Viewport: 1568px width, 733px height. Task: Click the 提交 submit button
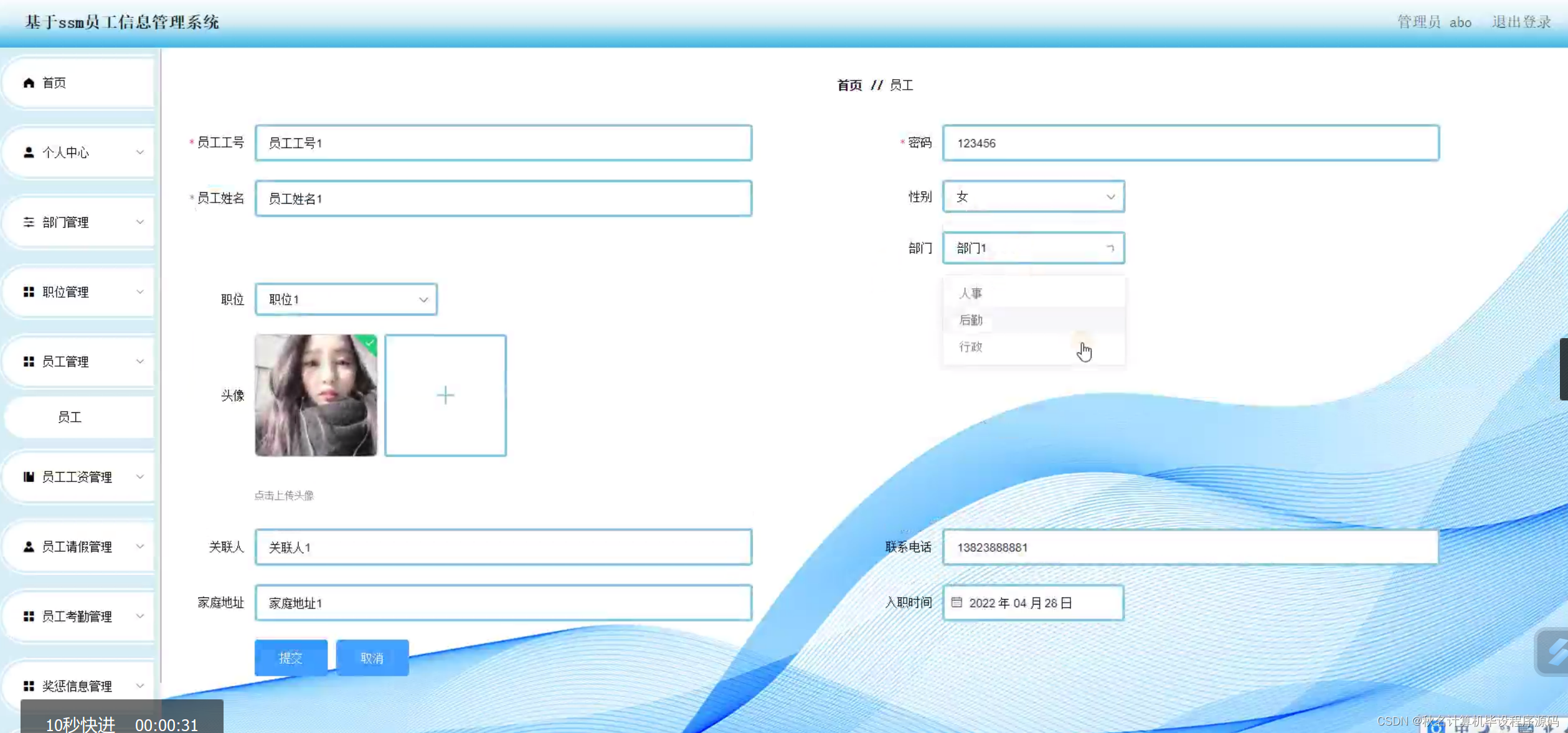[291, 658]
